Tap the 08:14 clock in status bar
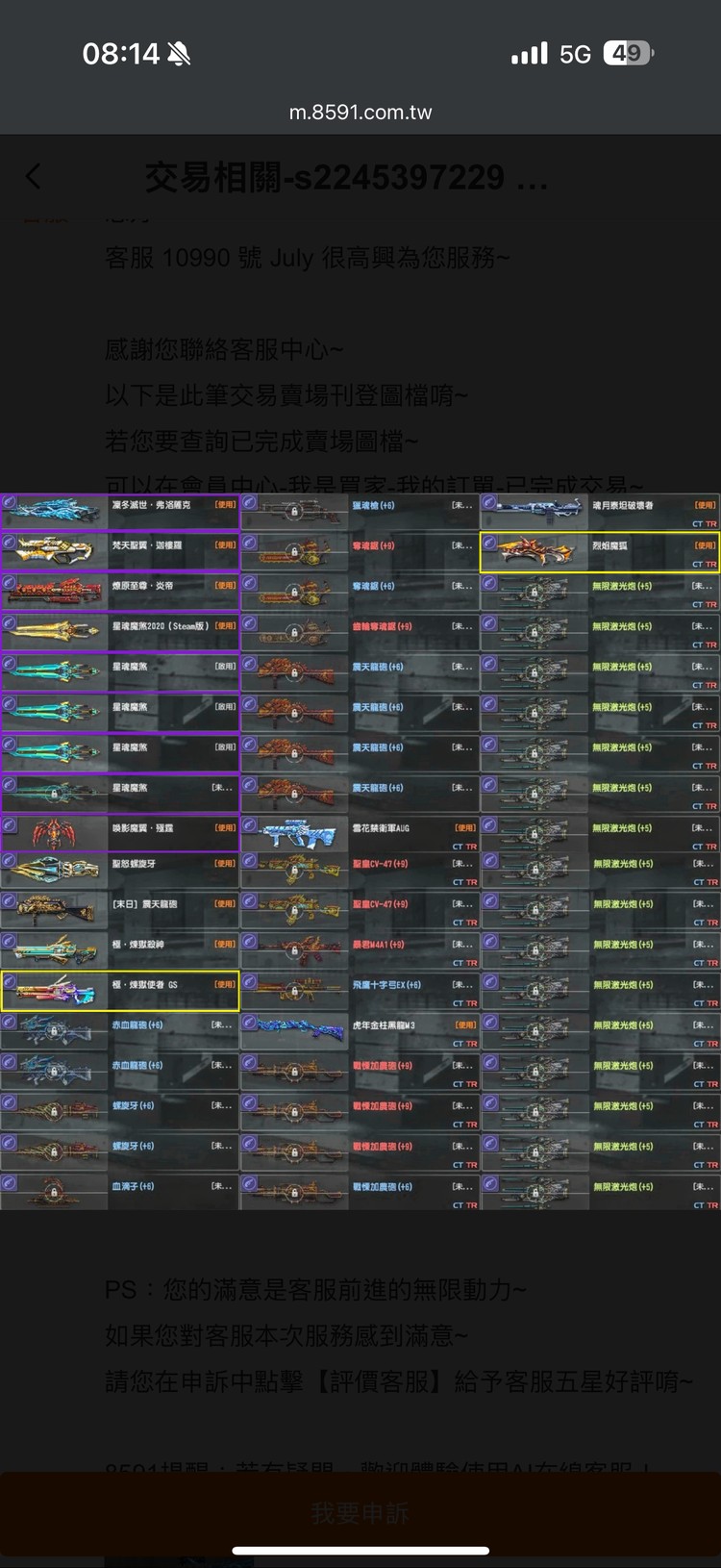 (120, 54)
